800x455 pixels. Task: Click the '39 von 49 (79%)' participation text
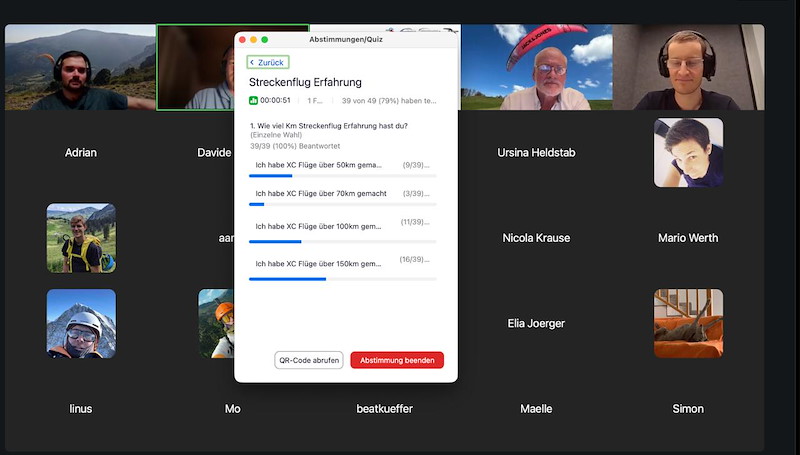[x=389, y=101]
